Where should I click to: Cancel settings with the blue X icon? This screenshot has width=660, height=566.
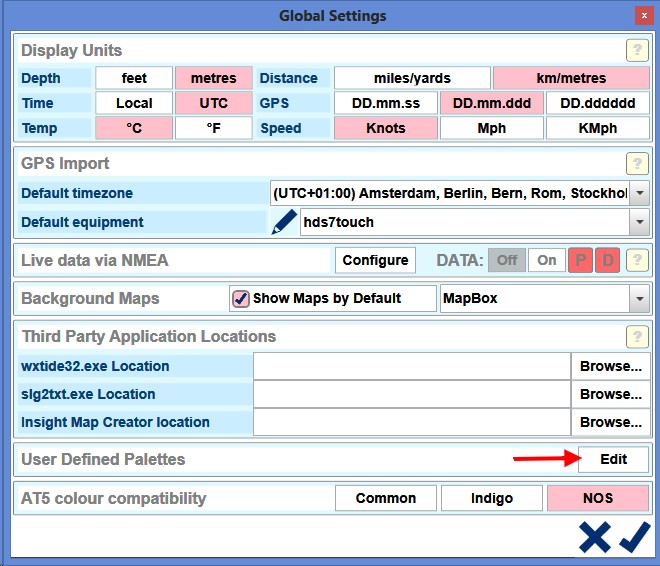pyautogui.click(x=594, y=537)
